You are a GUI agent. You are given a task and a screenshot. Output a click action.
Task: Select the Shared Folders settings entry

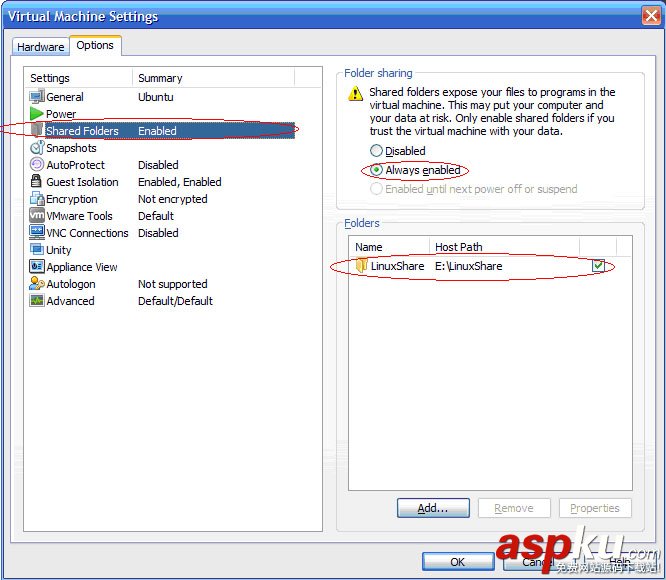[161, 131]
